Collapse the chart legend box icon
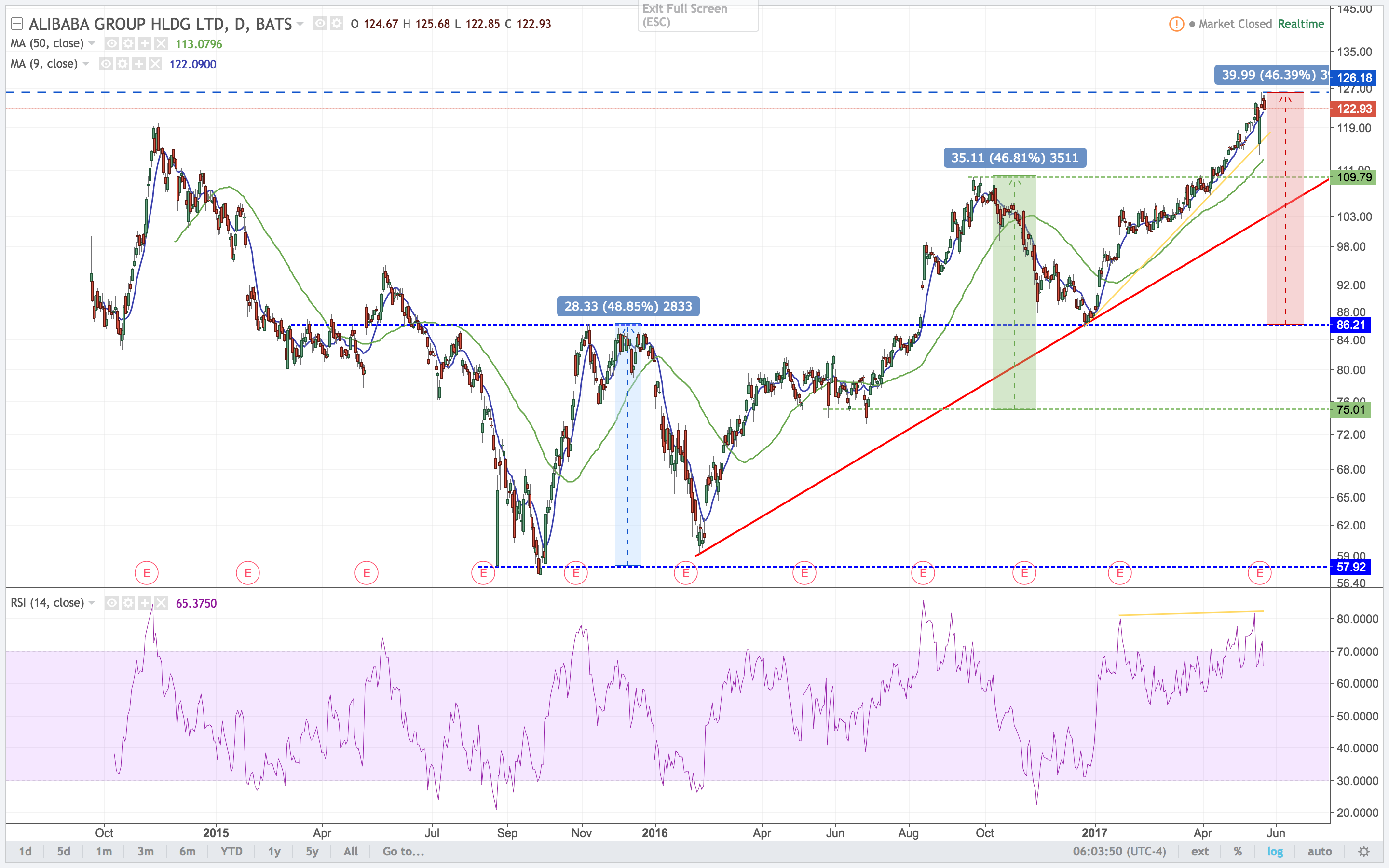The image size is (1389, 868). coord(17,24)
